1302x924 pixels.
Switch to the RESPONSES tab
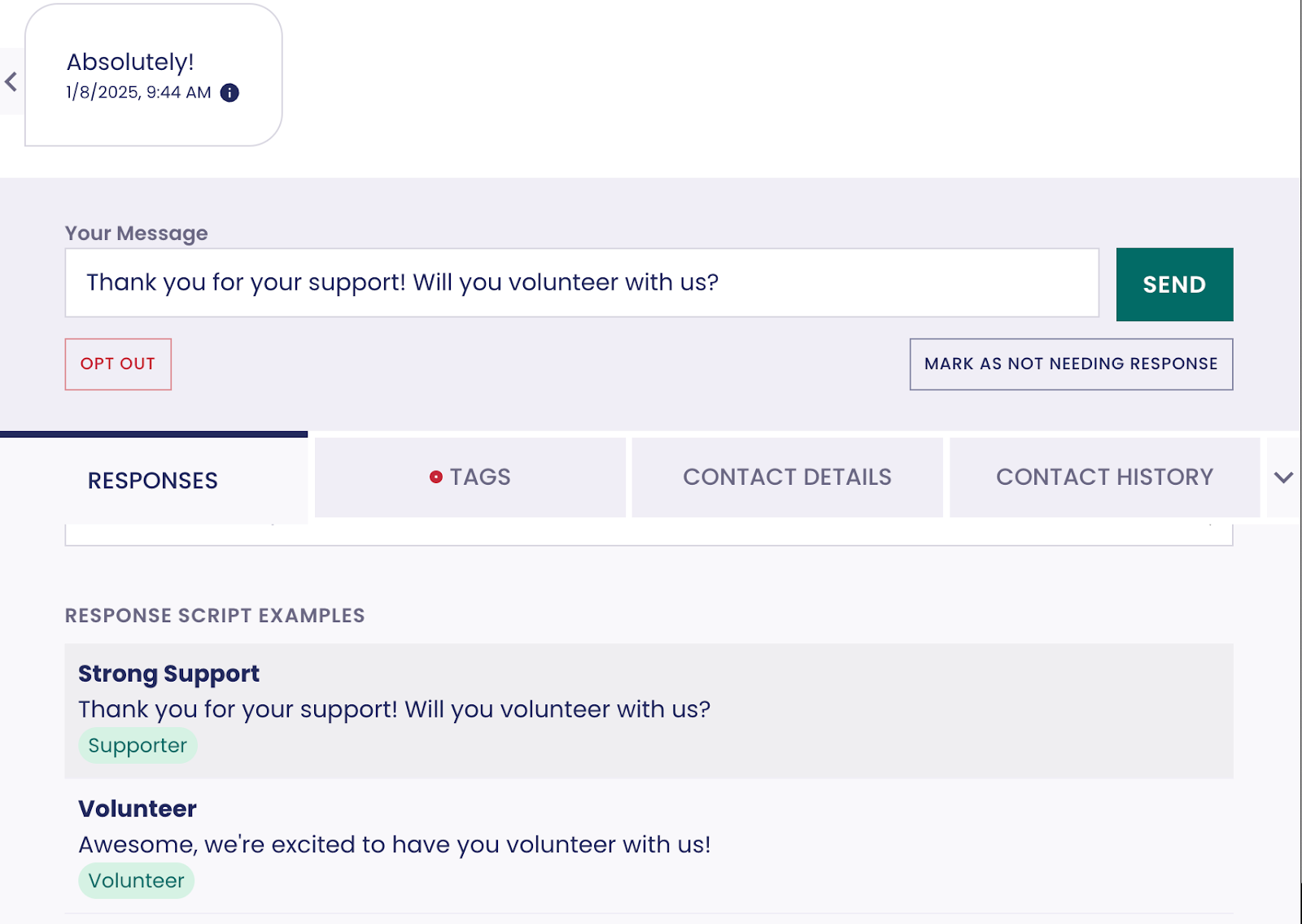(x=153, y=480)
